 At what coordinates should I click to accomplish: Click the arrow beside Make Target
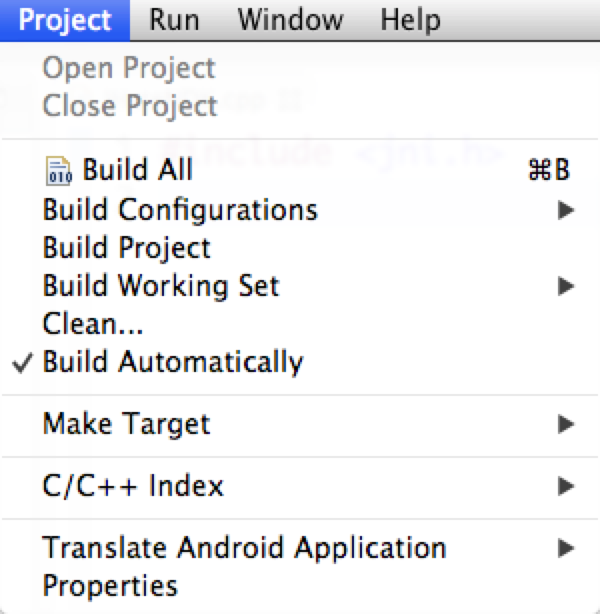click(566, 424)
